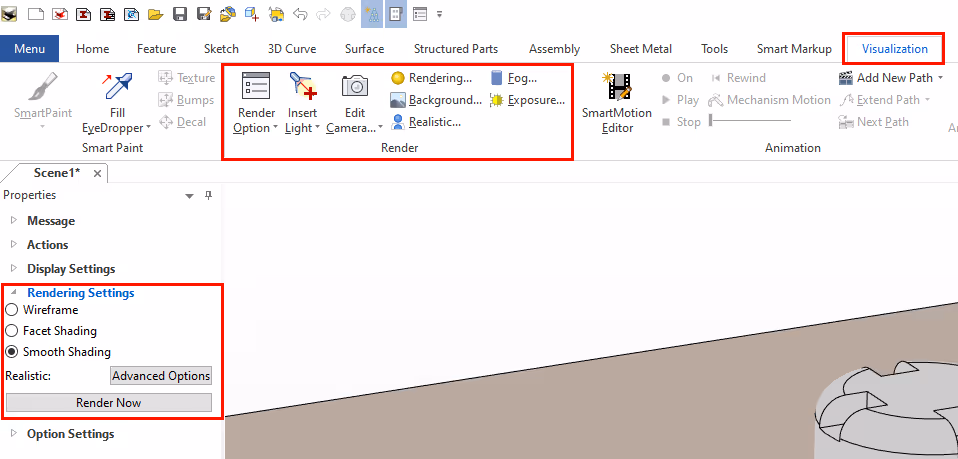The image size is (958, 459).
Task: Open the Menu button
Action: [x=29, y=49]
